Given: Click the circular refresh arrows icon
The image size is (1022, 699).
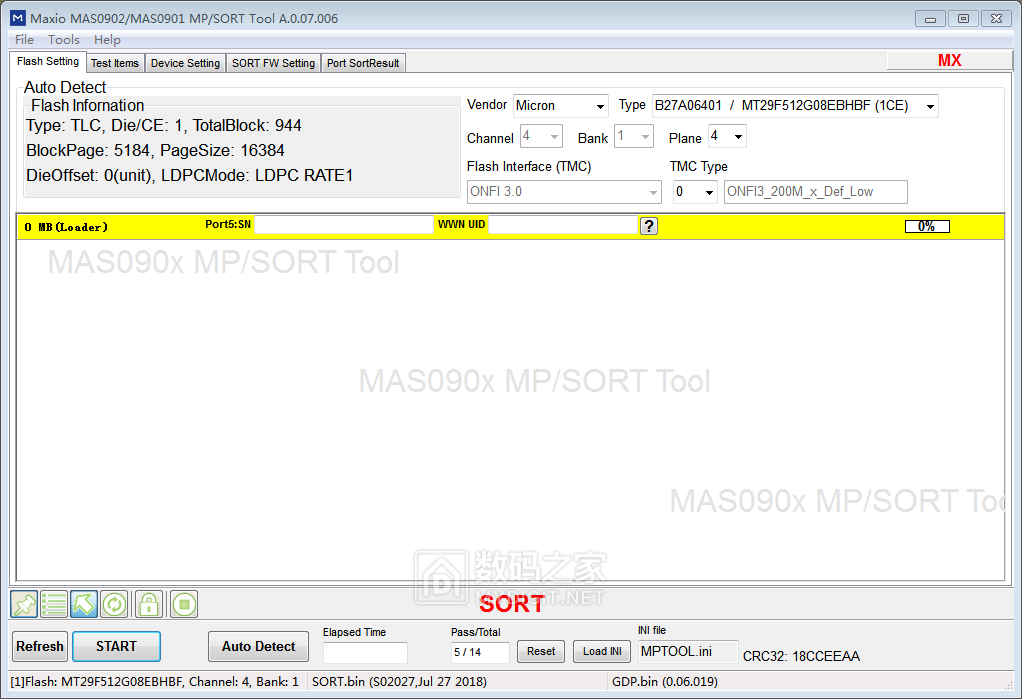Looking at the screenshot, I should click(x=115, y=604).
